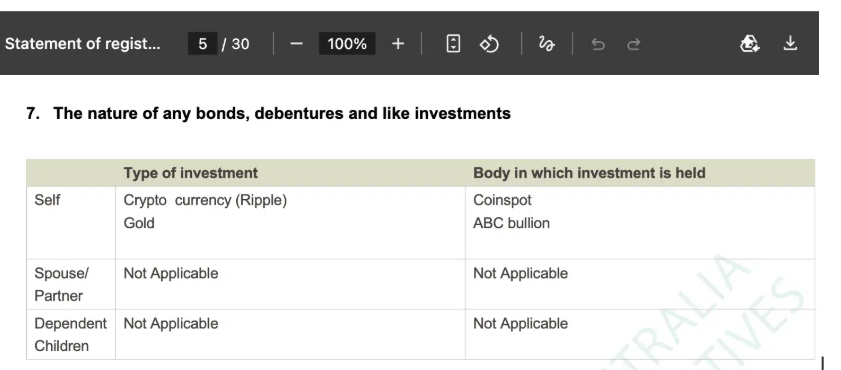
Task: Download the PDF file
Action: 790,43
